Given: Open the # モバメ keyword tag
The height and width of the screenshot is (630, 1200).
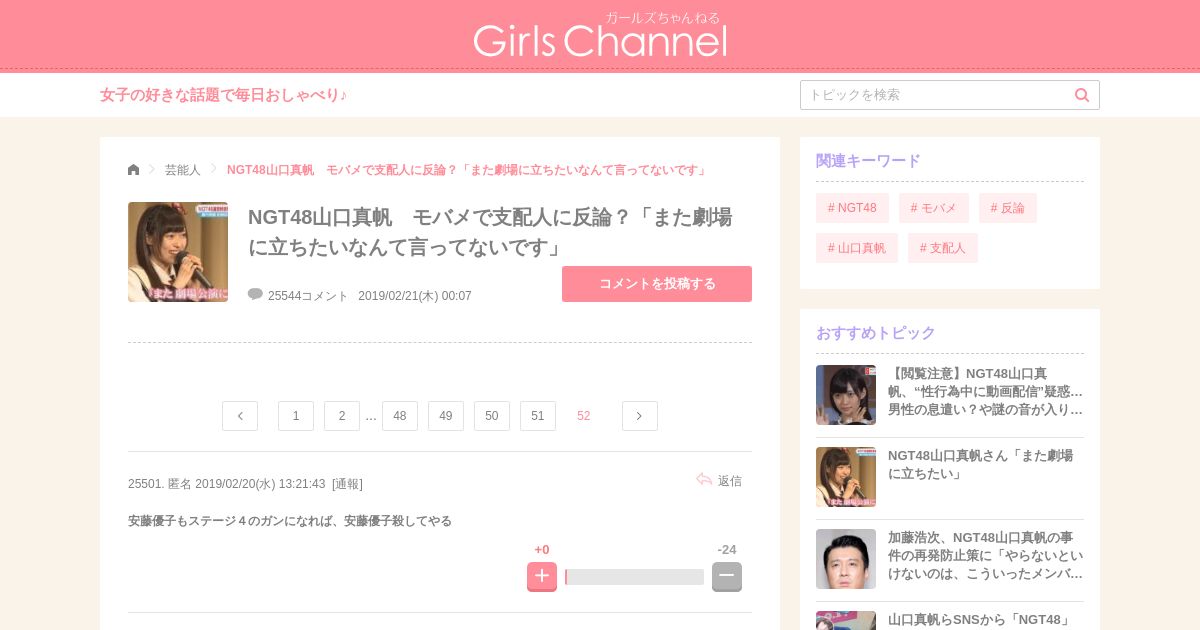Looking at the screenshot, I should point(934,208).
